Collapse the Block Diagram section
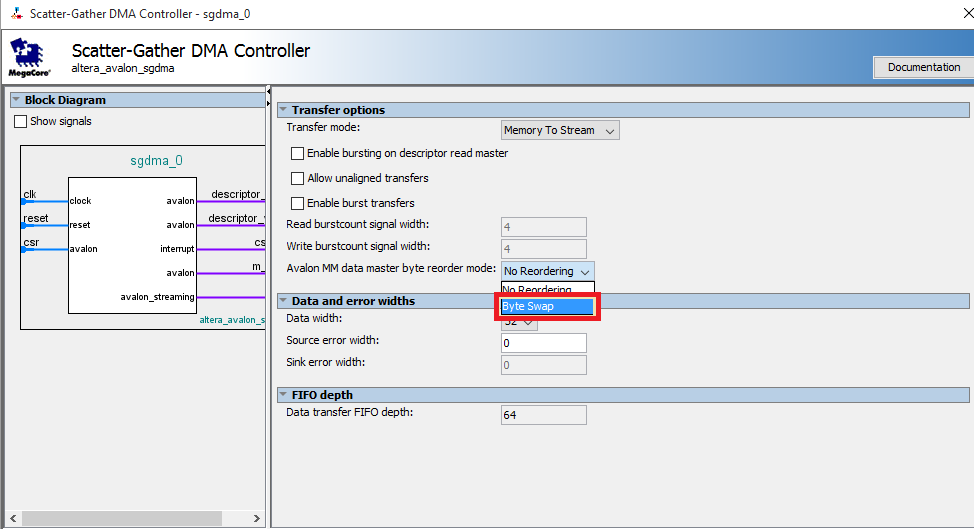974x529 pixels. (x=16, y=100)
